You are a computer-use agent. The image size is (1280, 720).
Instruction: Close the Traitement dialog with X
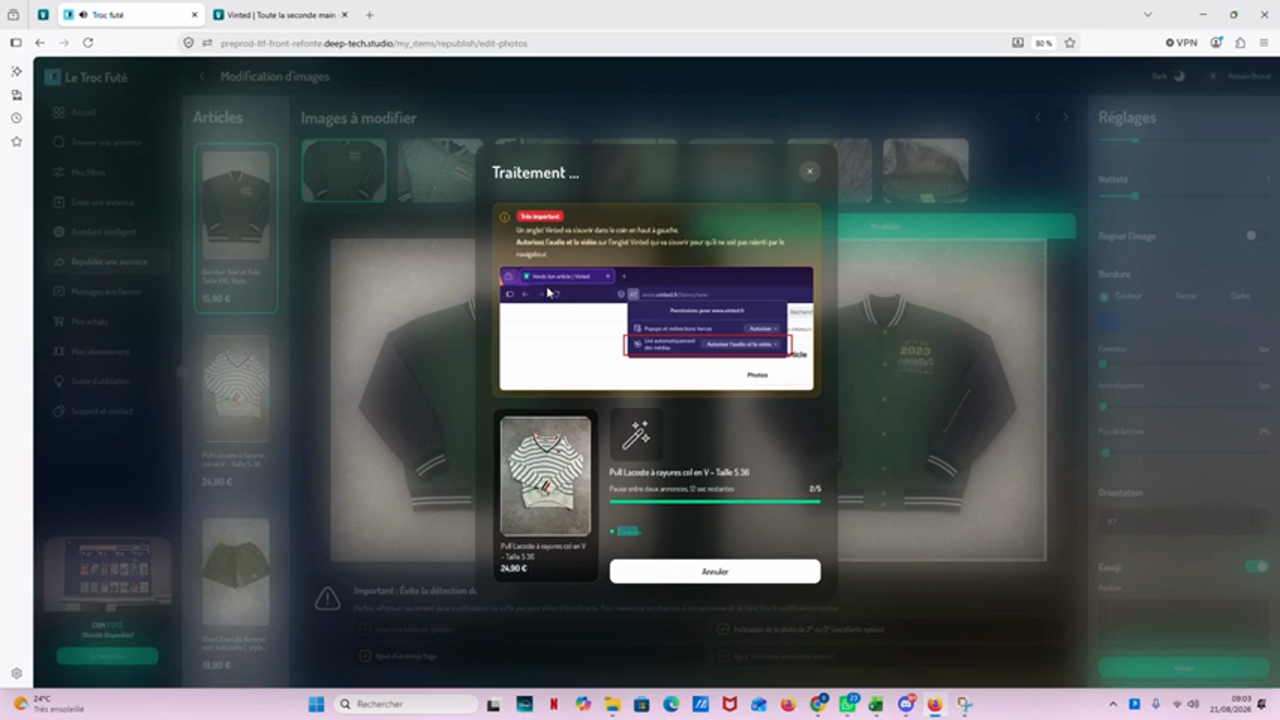click(809, 172)
